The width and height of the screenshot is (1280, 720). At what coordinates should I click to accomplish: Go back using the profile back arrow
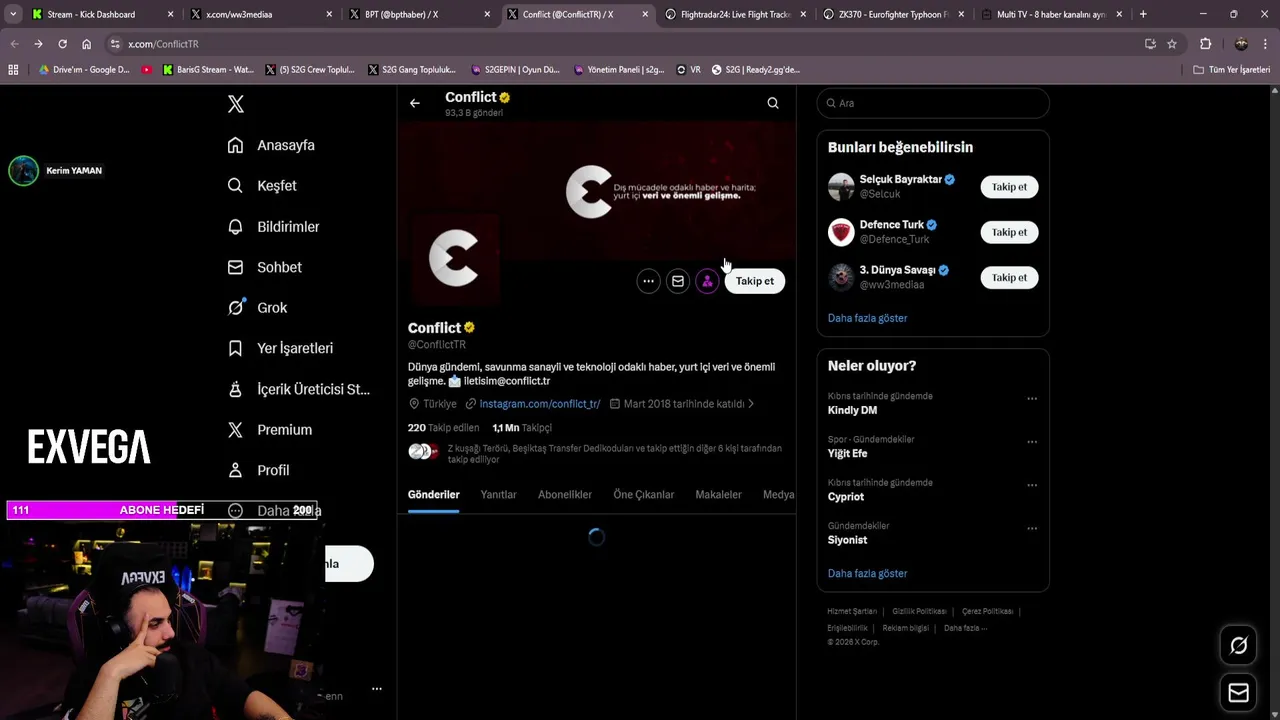(x=414, y=103)
